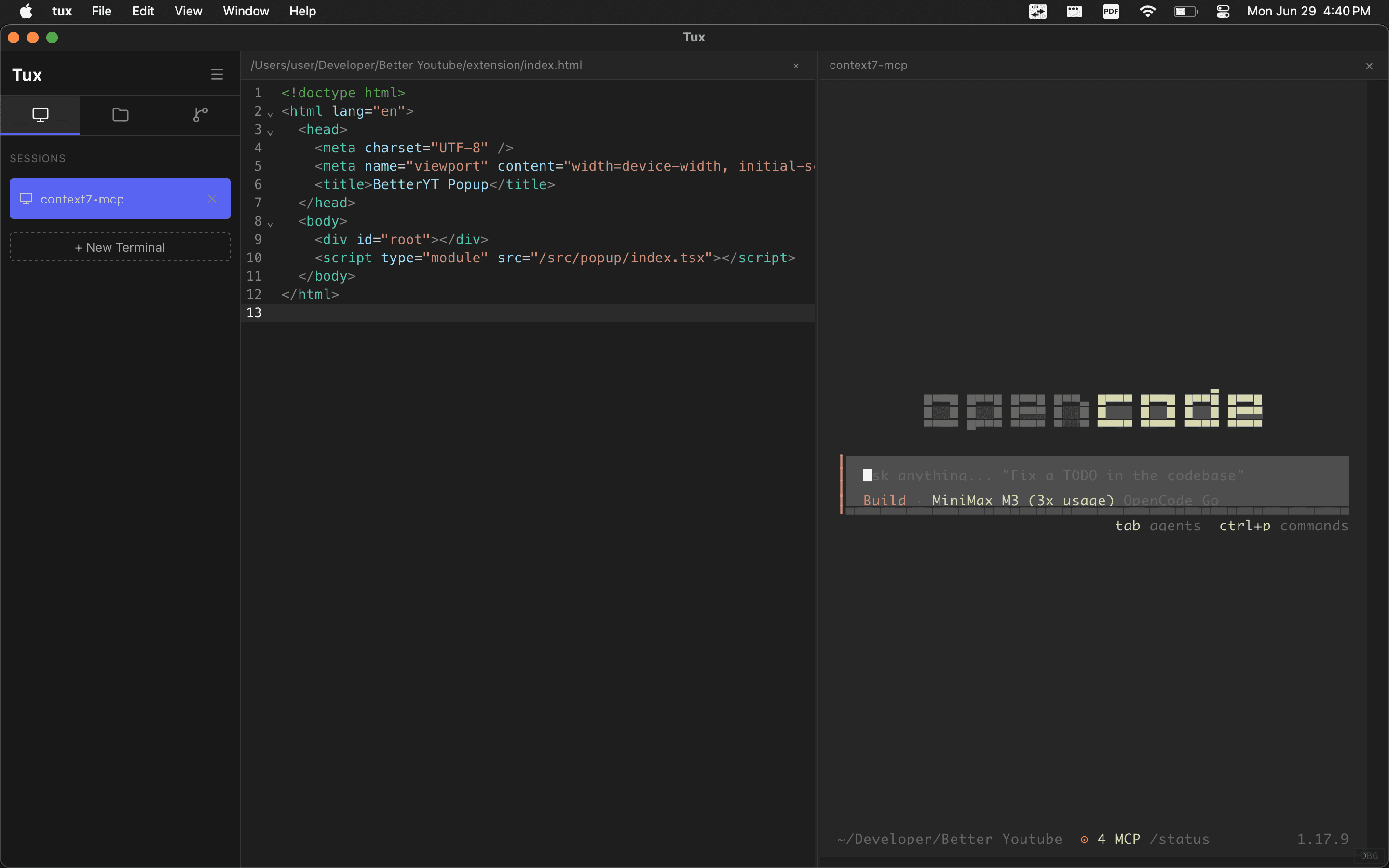Screen dimensions: 1389x868
Task: Close the context7-mcp session in sidebar
Action: pyautogui.click(x=212, y=199)
